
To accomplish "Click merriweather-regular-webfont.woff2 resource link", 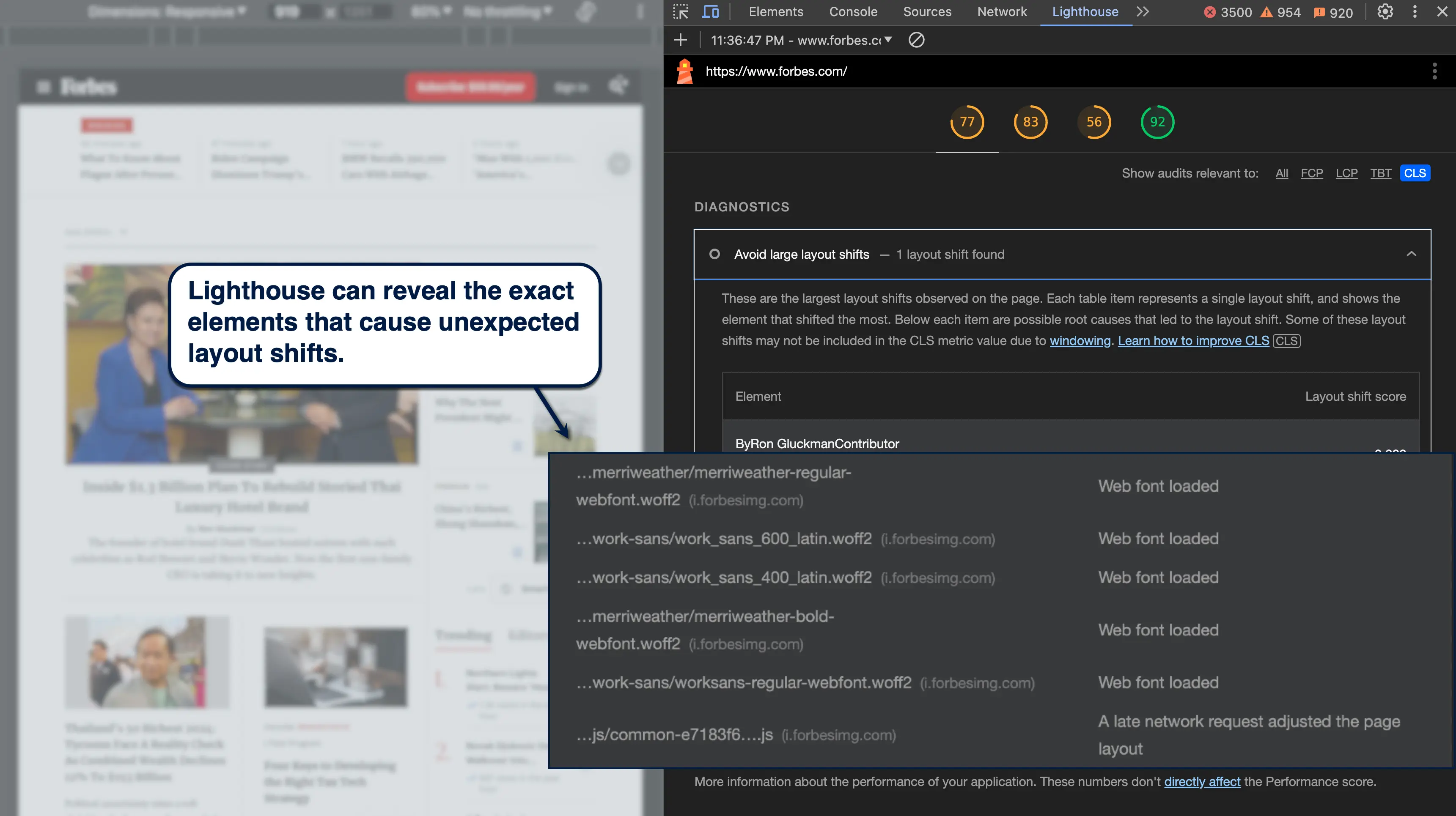I will pyautogui.click(x=713, y=486).
